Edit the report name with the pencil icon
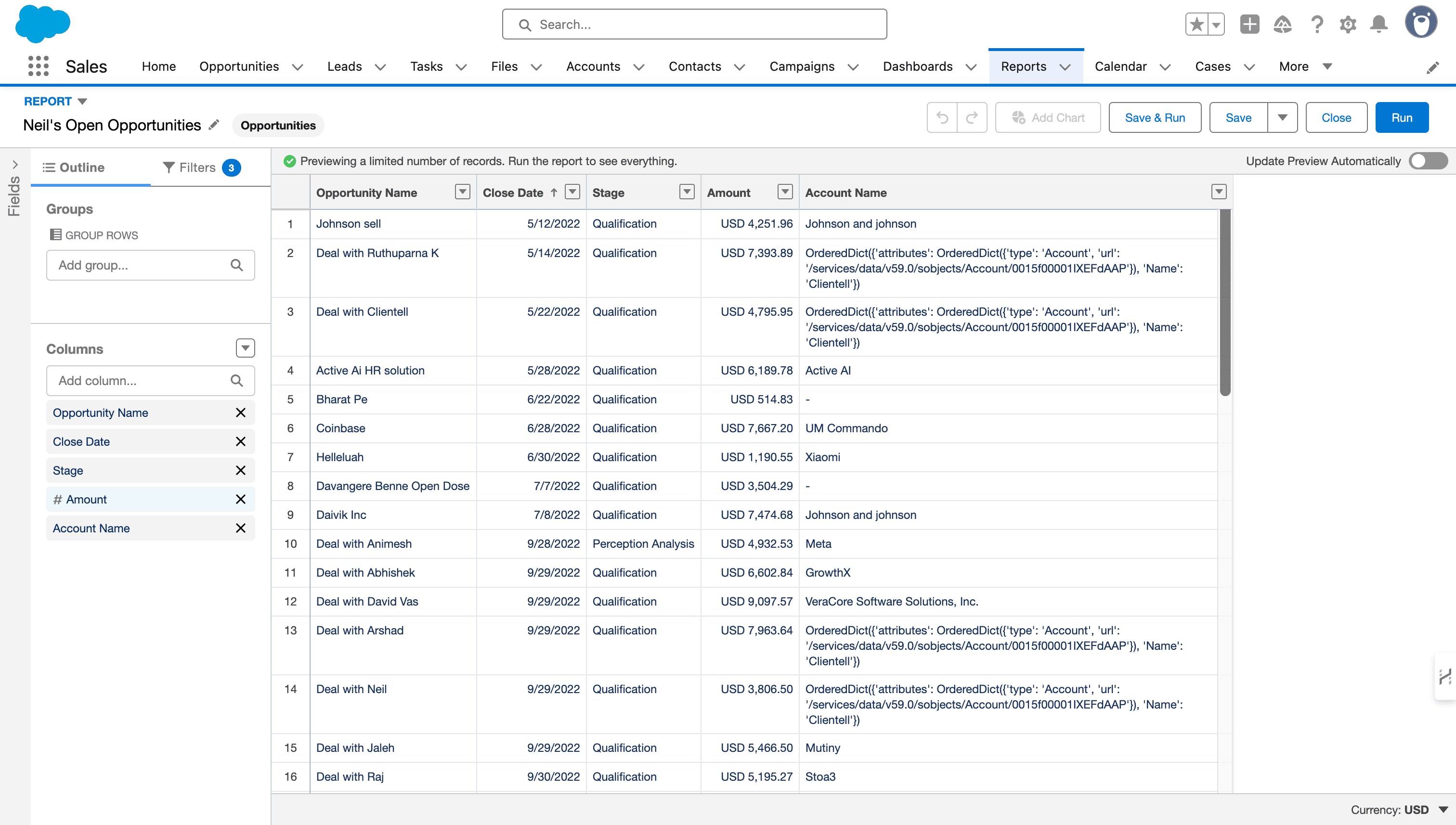The image size is (1456, 825). pyautogui.click(x=214, y=125)
